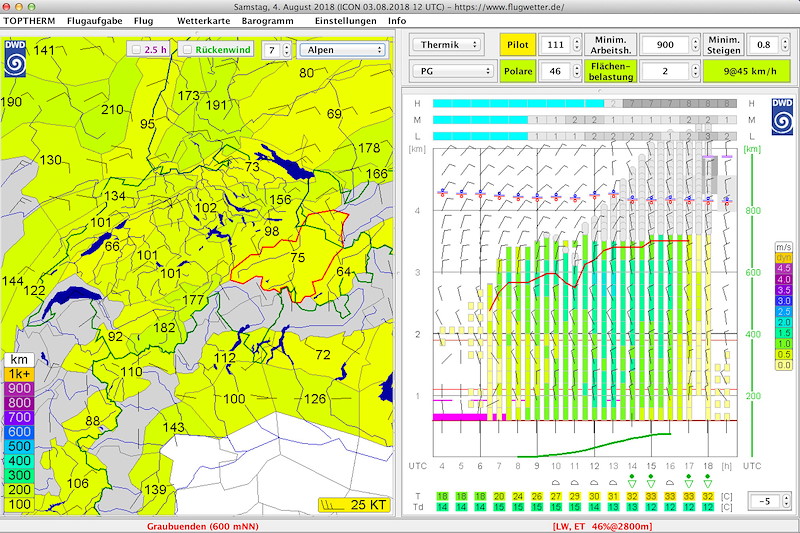The width and height of the screenshot is (800, 533).
Task: Open the Alpen region dropdown
Action: pyautogui.click(x=342, y=49)
